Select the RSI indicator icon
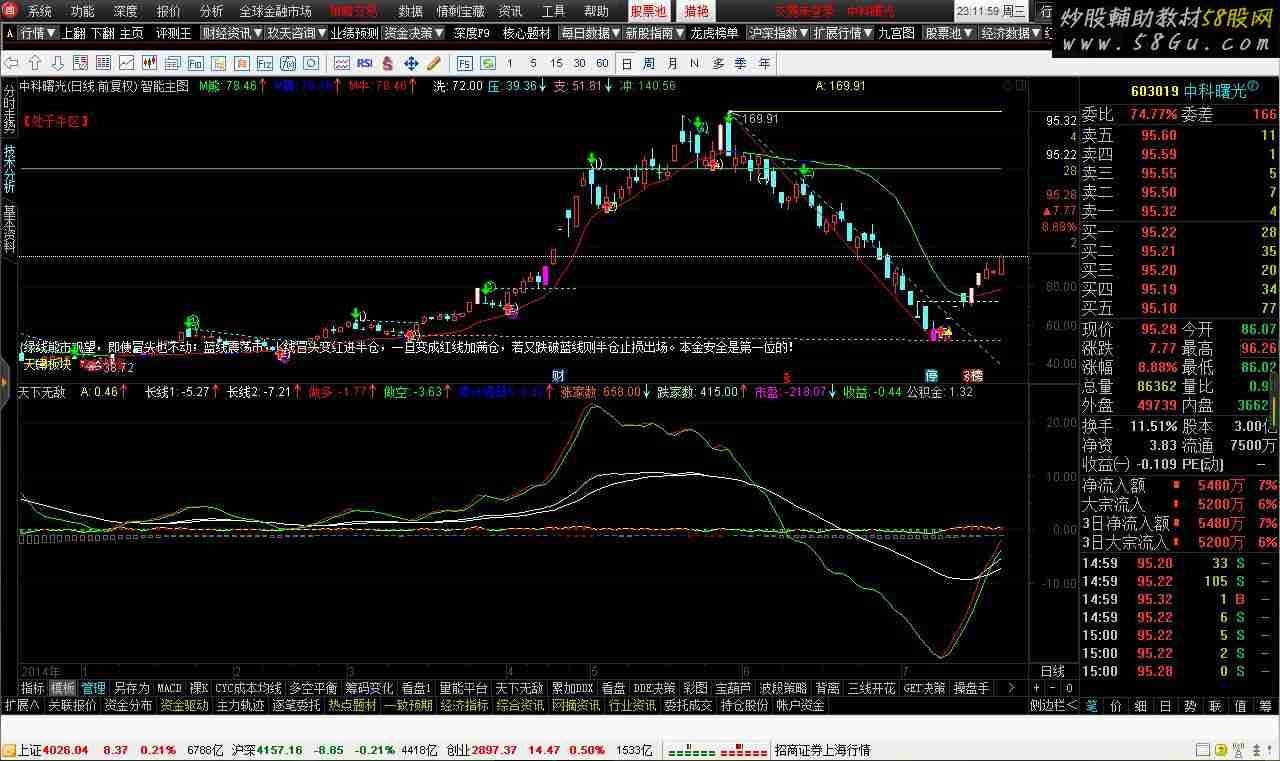The image size is (1280, 761). 364,62
